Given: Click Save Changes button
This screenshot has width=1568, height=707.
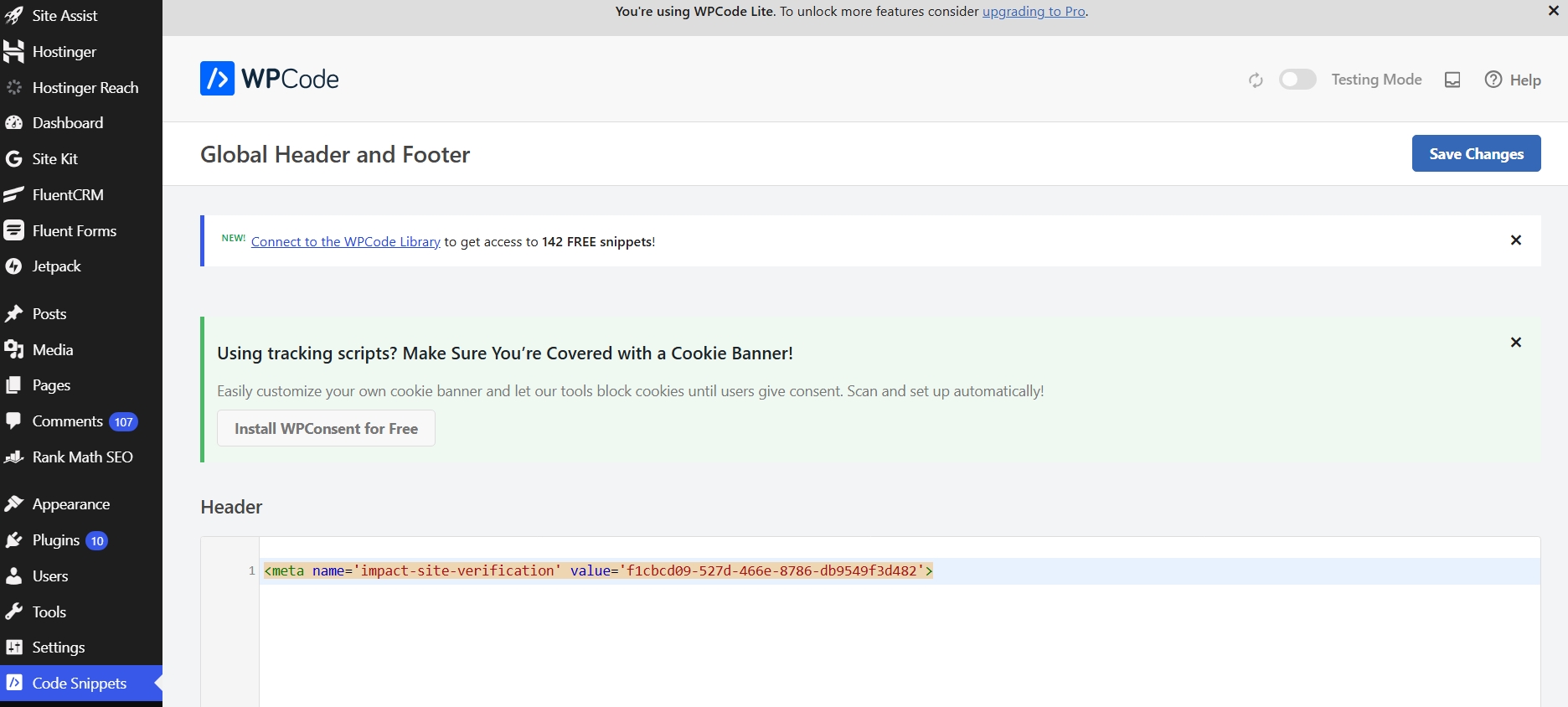Looking at the screenshot, I should click(x=1476, y=153).
